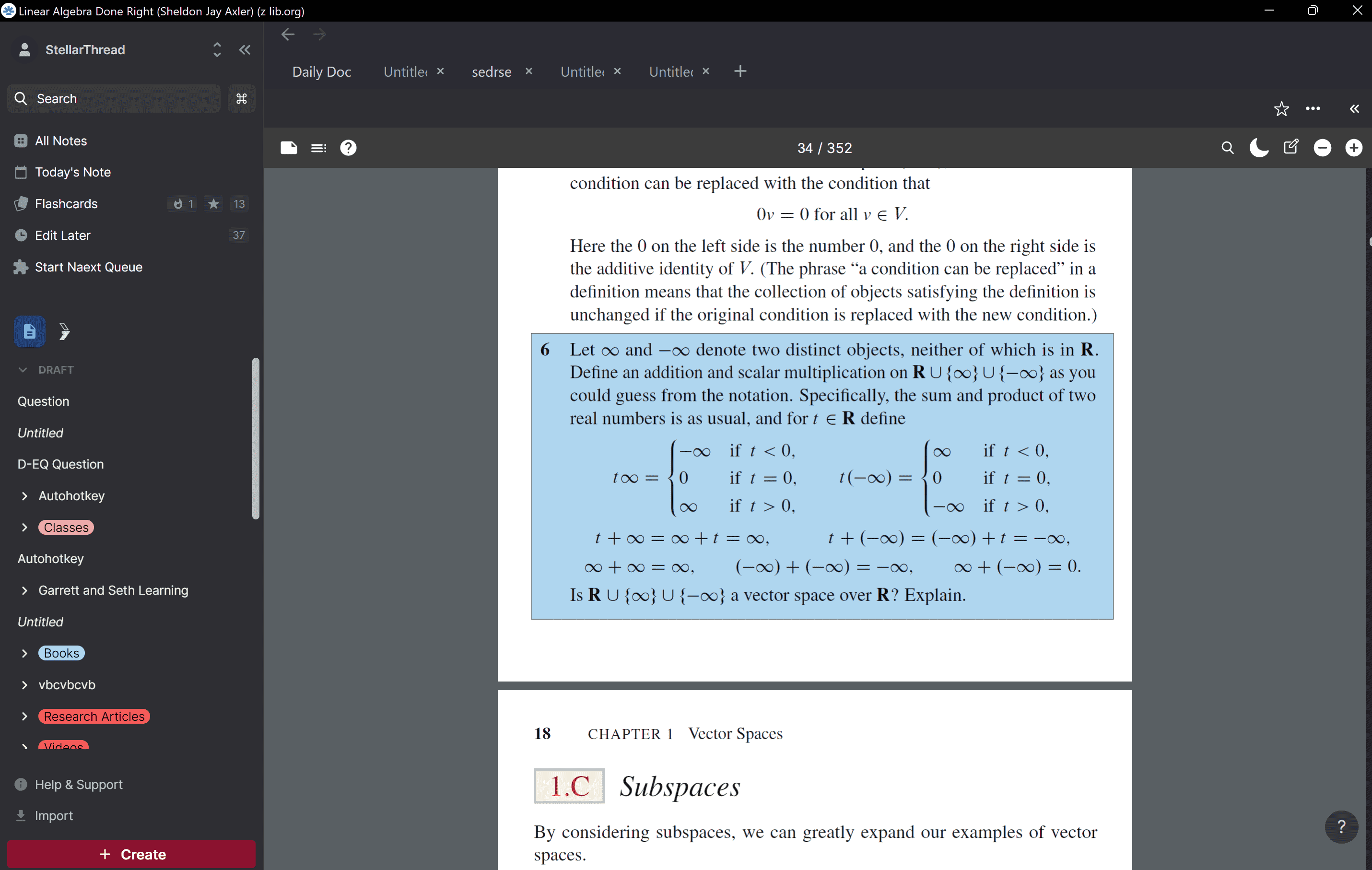1372x870 pixels.
Task: Star this document as favorite
Action: click(x=1281, y=109)
